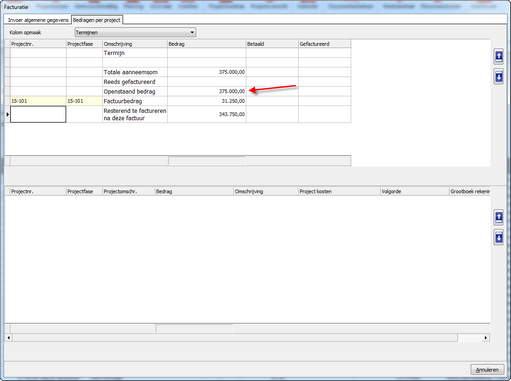The width and height of the screenshot is (511, 381).
Task: Select the 15-101 Projectfase cell
Action: coord(84,101)
